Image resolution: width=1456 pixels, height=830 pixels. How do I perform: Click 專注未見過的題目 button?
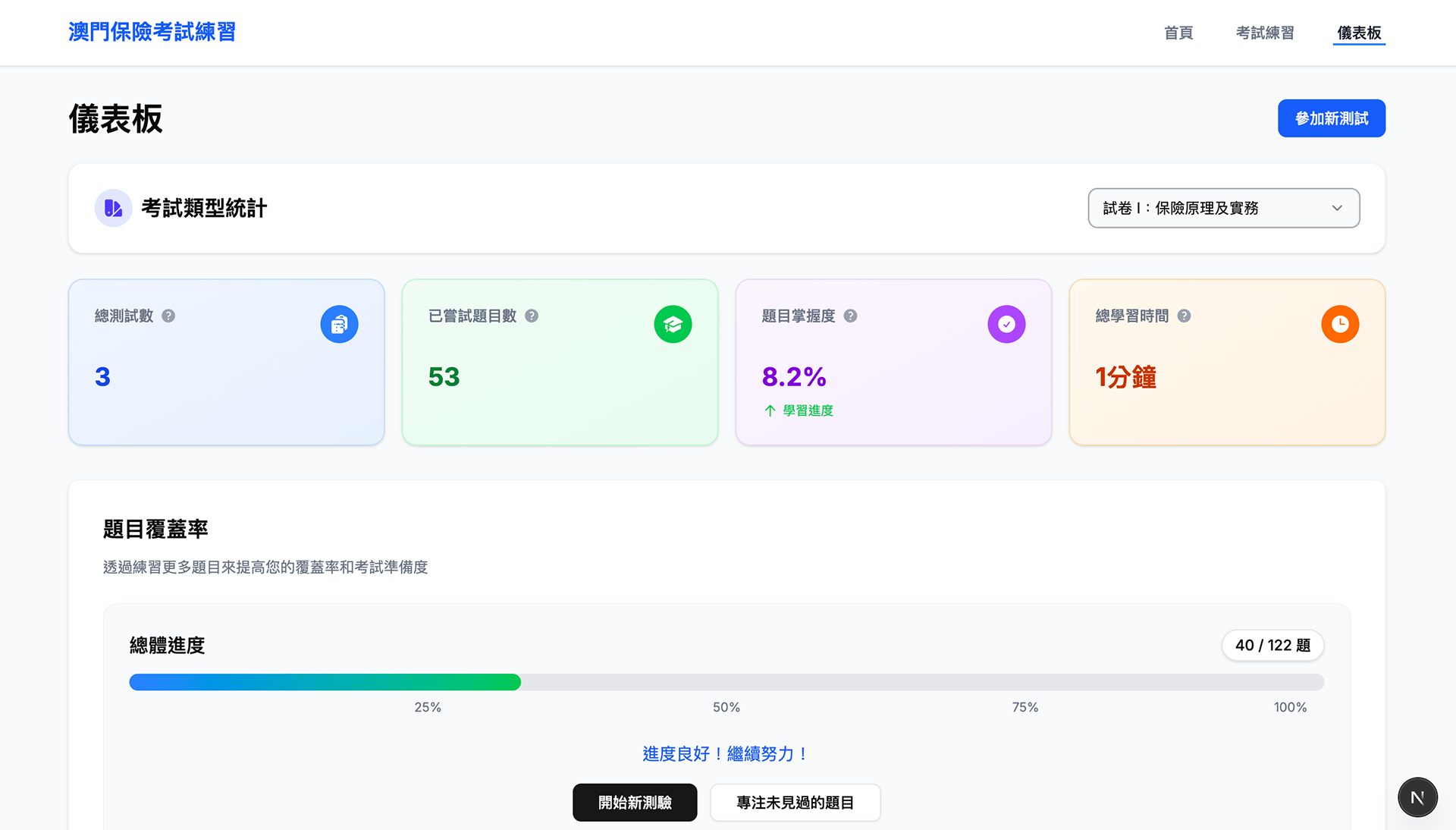coord(795,803)
